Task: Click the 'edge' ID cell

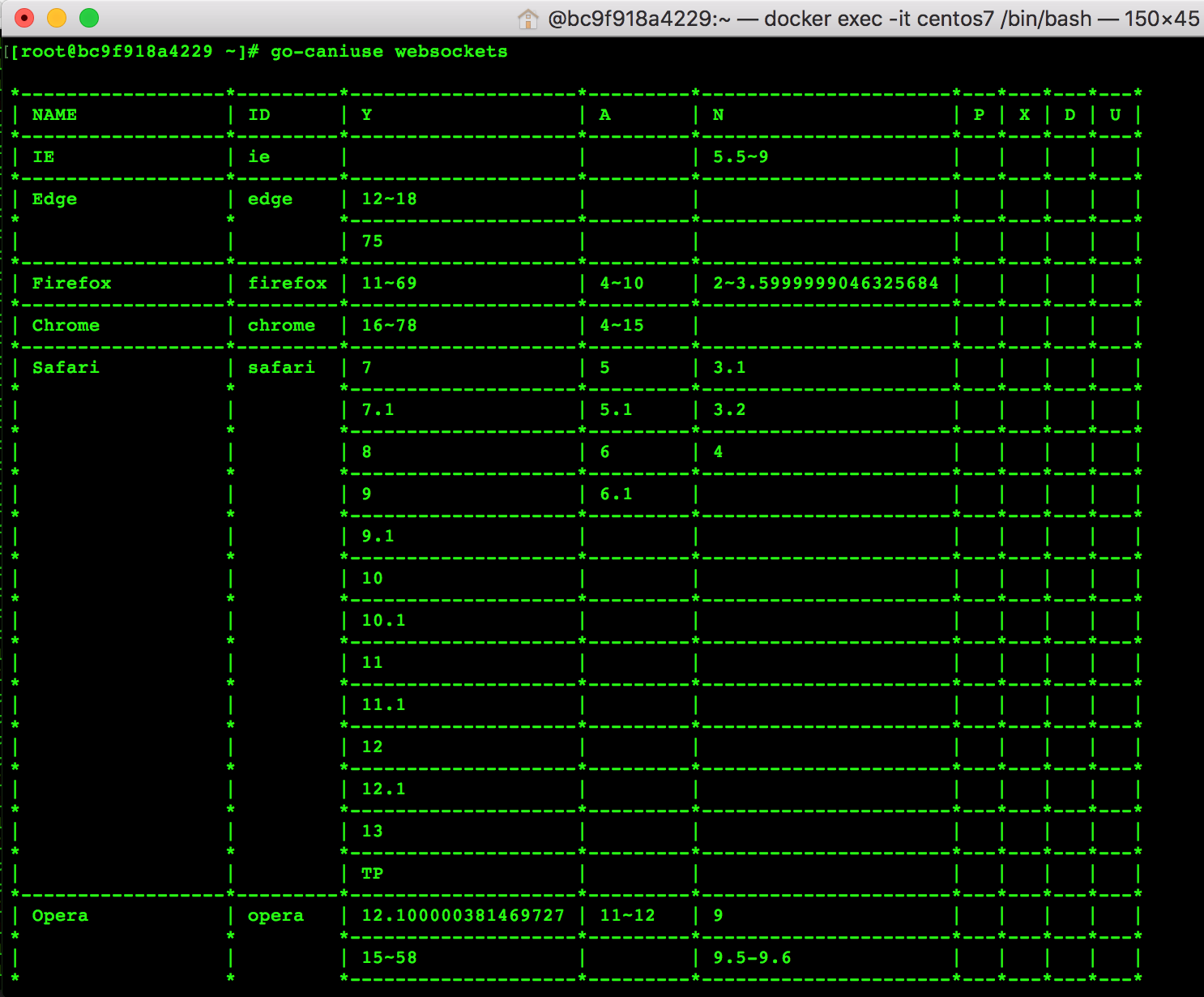Action: 270,199
